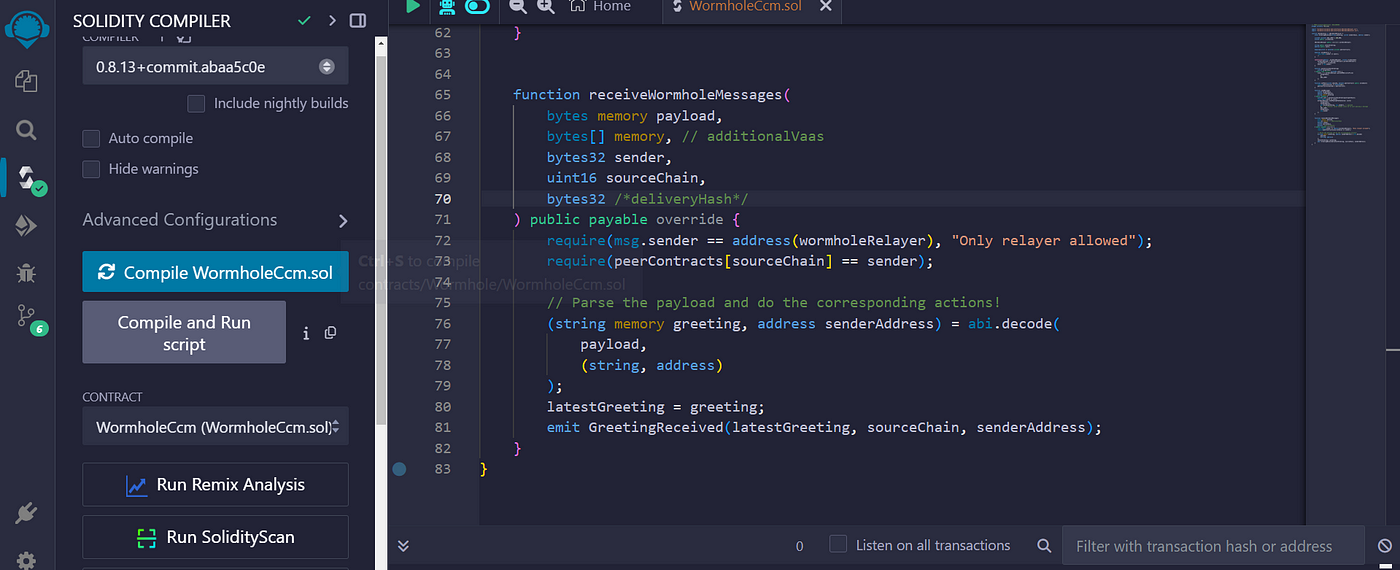Click the clear terminal icon
1400x570 pixels.
1384,546
